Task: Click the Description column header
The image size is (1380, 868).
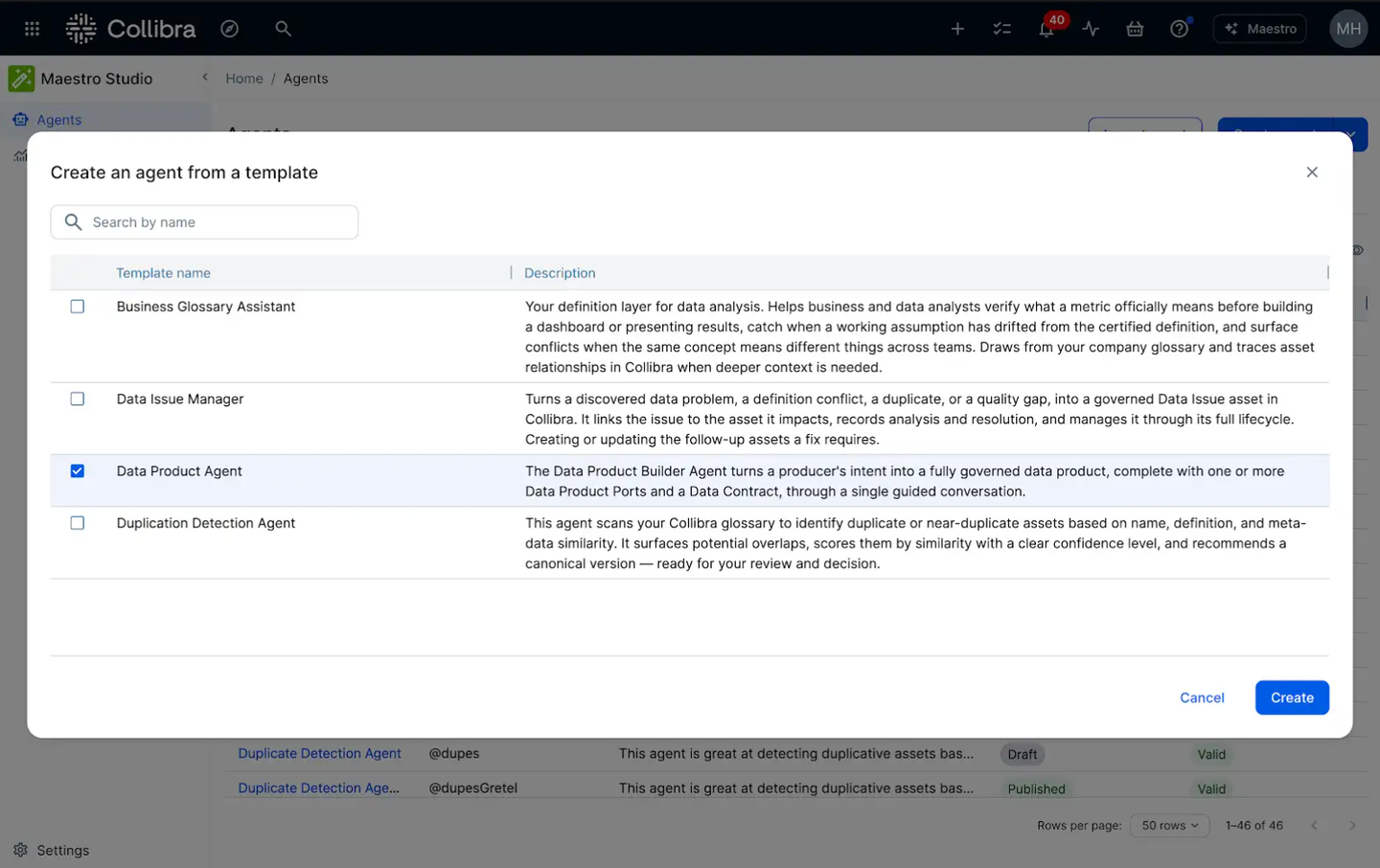Action: click(560, 273)
